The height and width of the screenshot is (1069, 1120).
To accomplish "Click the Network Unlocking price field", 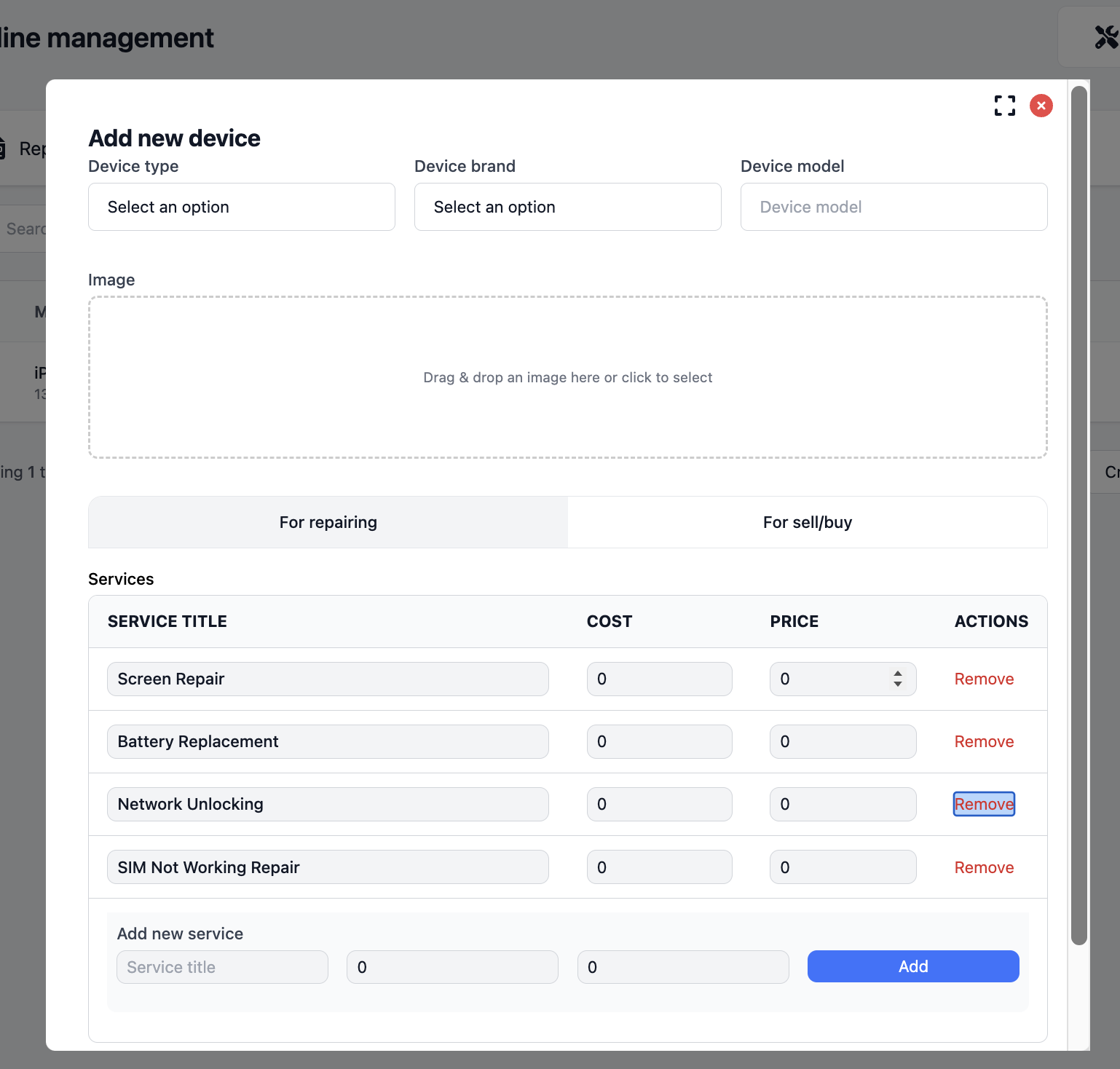I will (843, 804).
